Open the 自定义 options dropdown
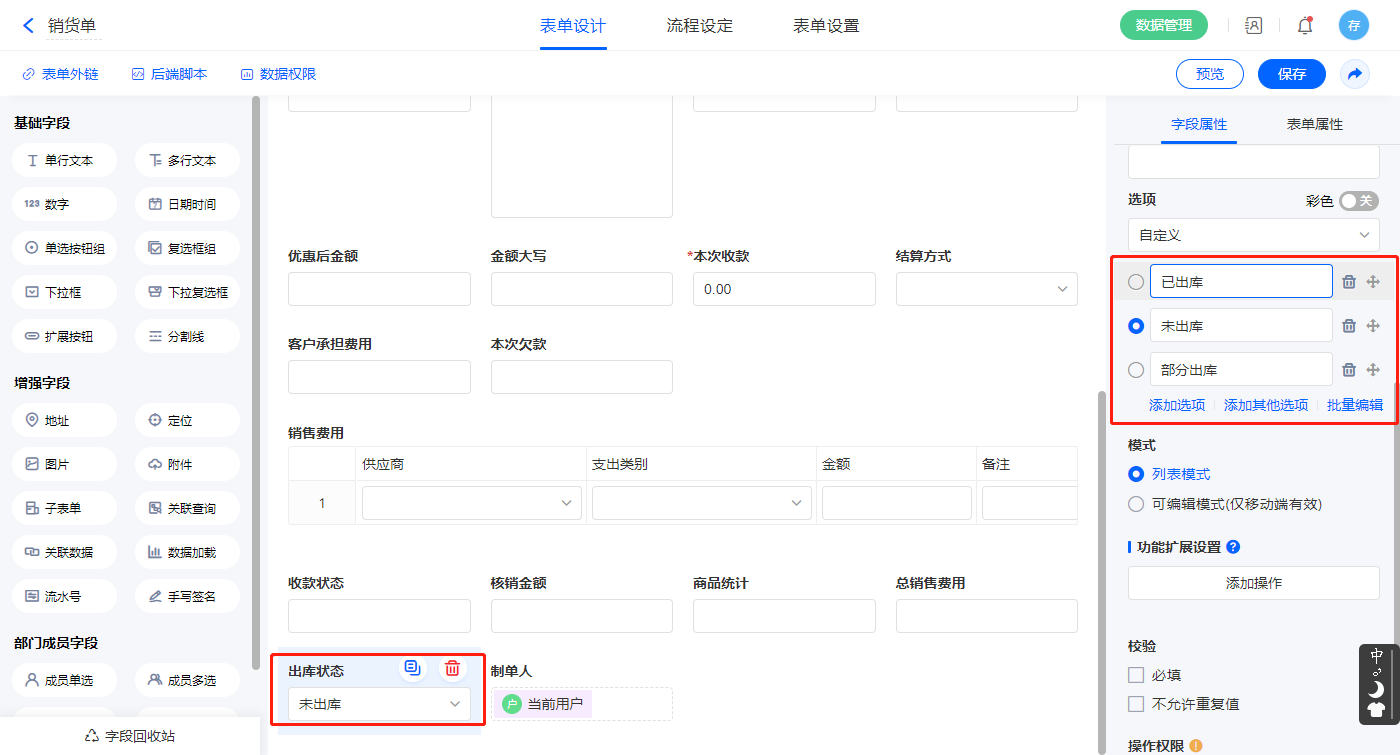The width and height of the screenshot is (1400, 755). (1253, 235)
